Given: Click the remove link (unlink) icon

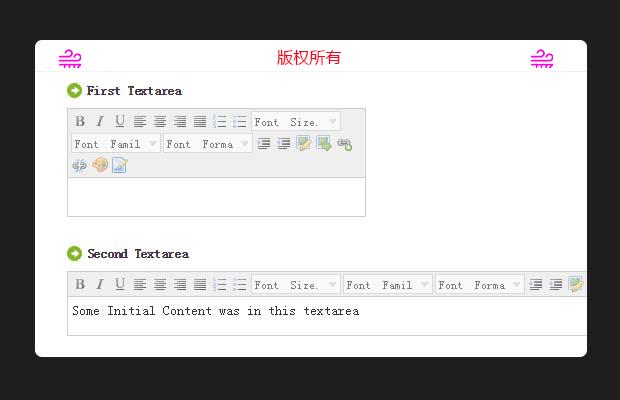Looking at the screenshot, I should 80,166.
